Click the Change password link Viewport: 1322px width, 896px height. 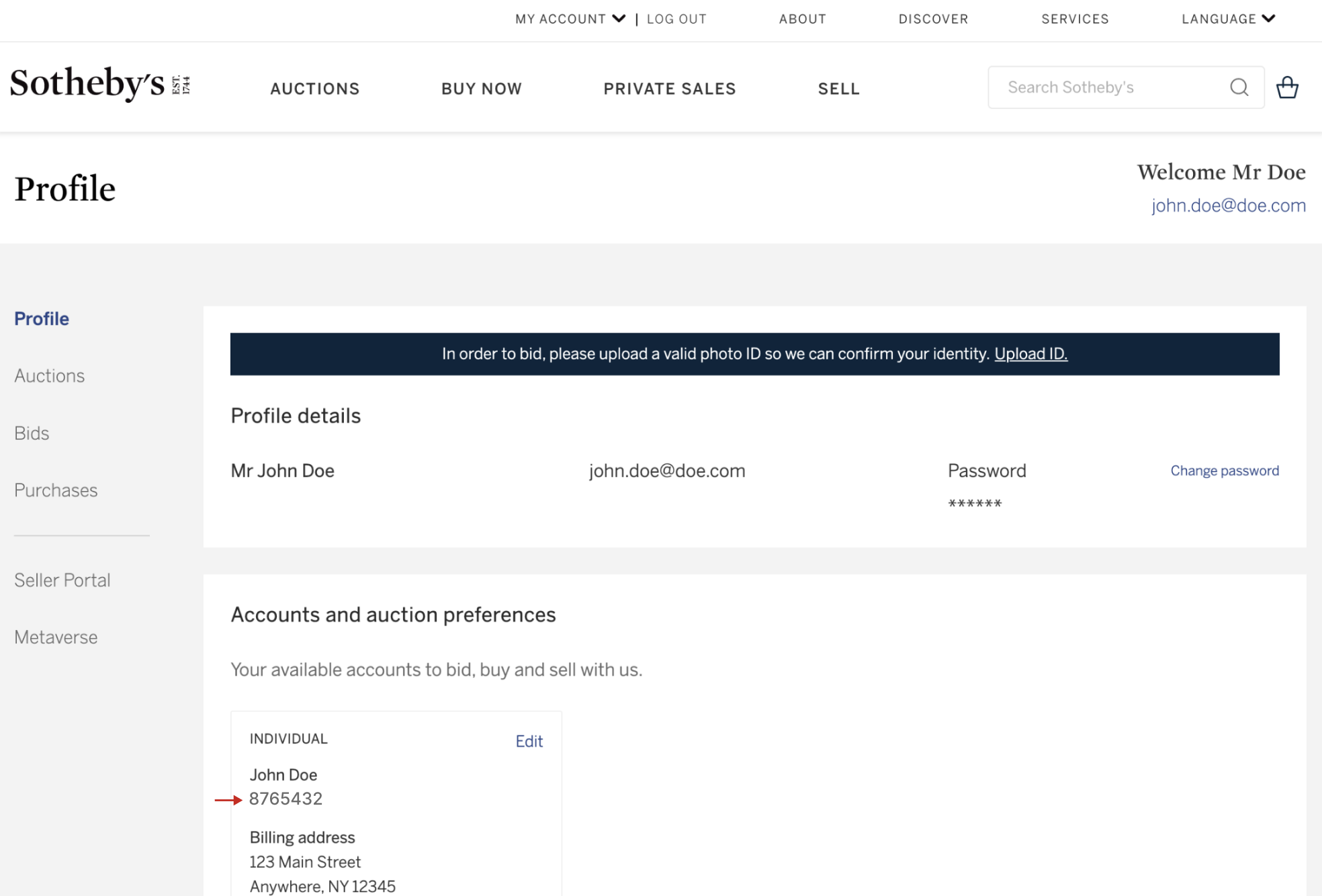pos(1224,471)
